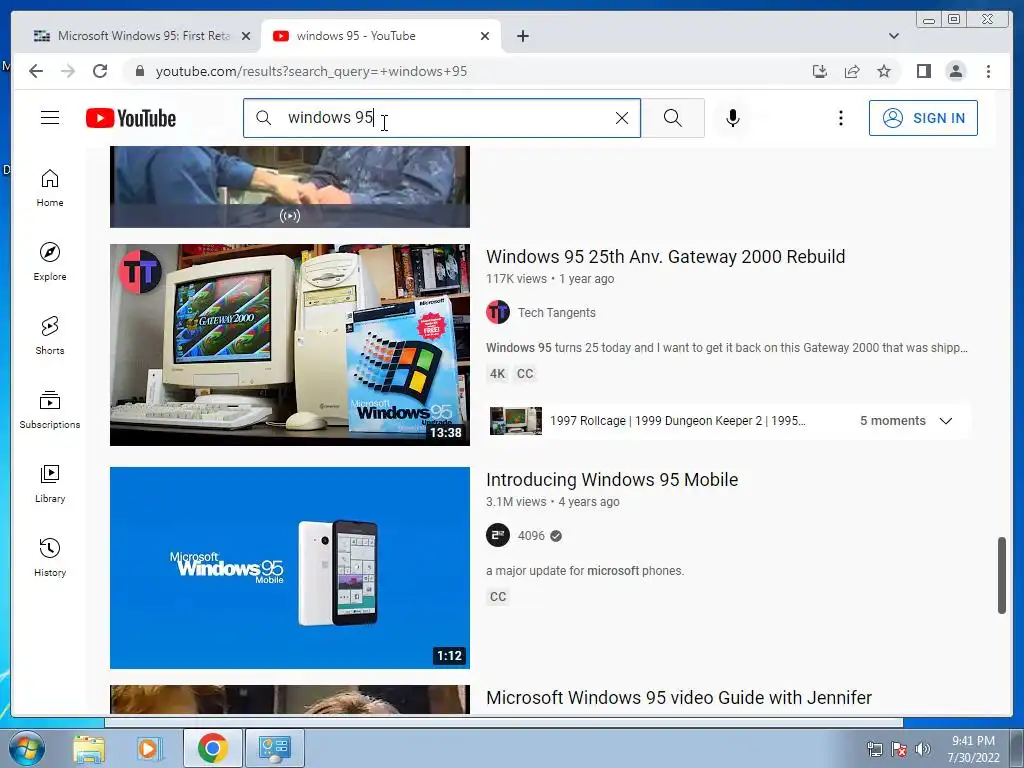Image resolution: width=1024 pixels, height=768 pixels.
Task: Click the SIGN IN button
Action: [x=923, y=118]
